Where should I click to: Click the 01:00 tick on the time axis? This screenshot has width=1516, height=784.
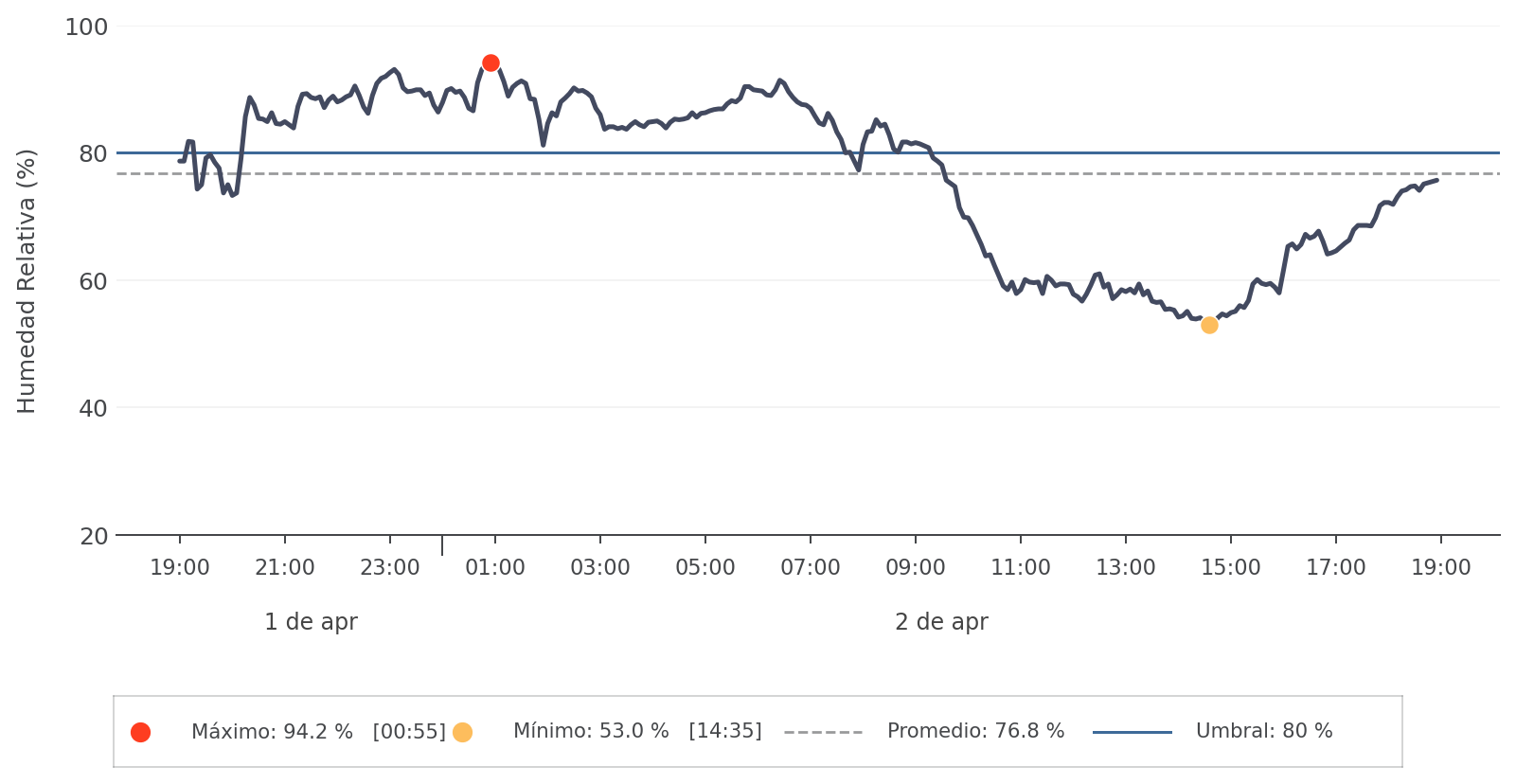tap(495, 568)
